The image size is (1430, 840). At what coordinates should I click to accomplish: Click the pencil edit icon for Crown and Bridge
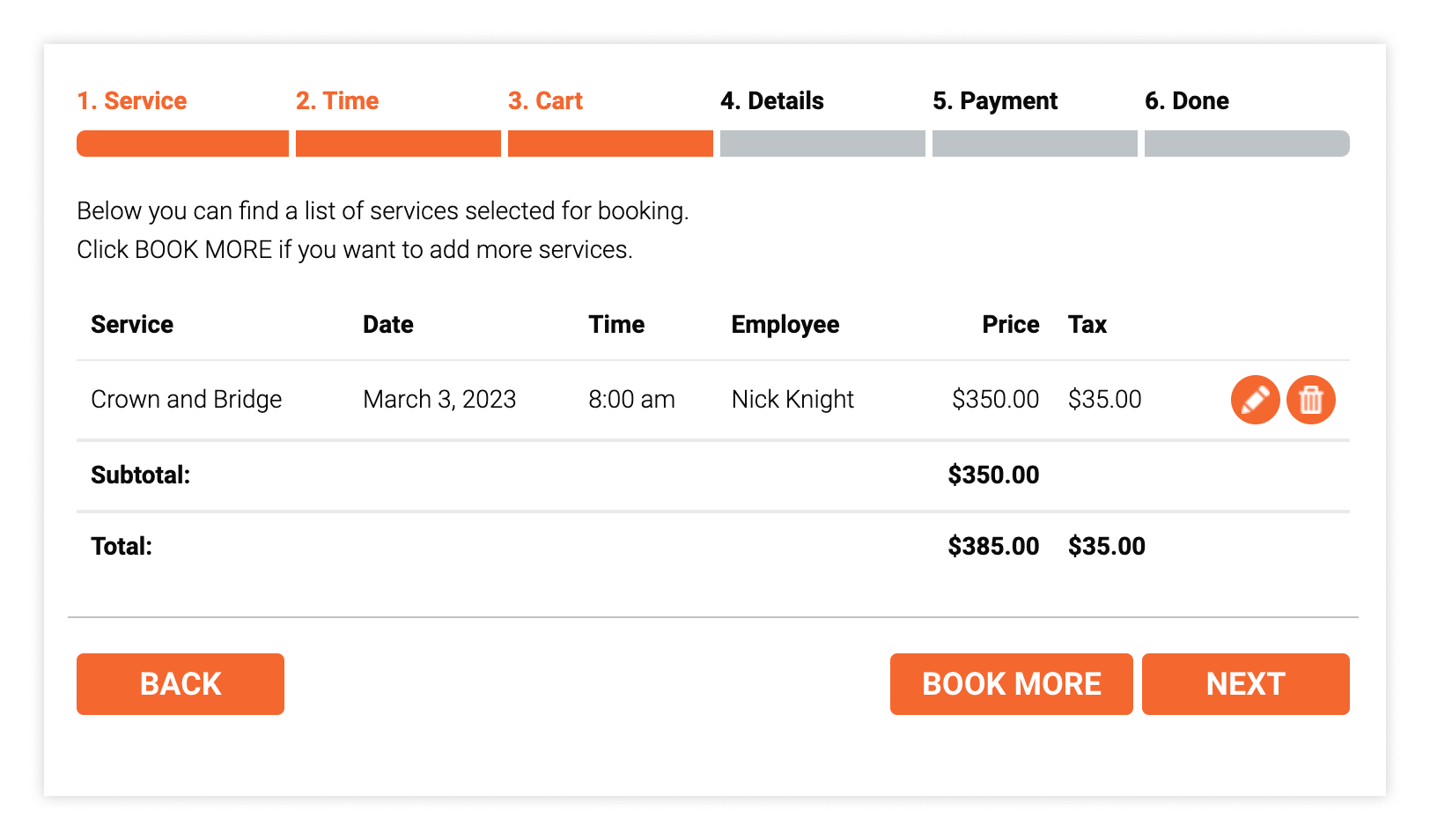(x=1255, y=400)
